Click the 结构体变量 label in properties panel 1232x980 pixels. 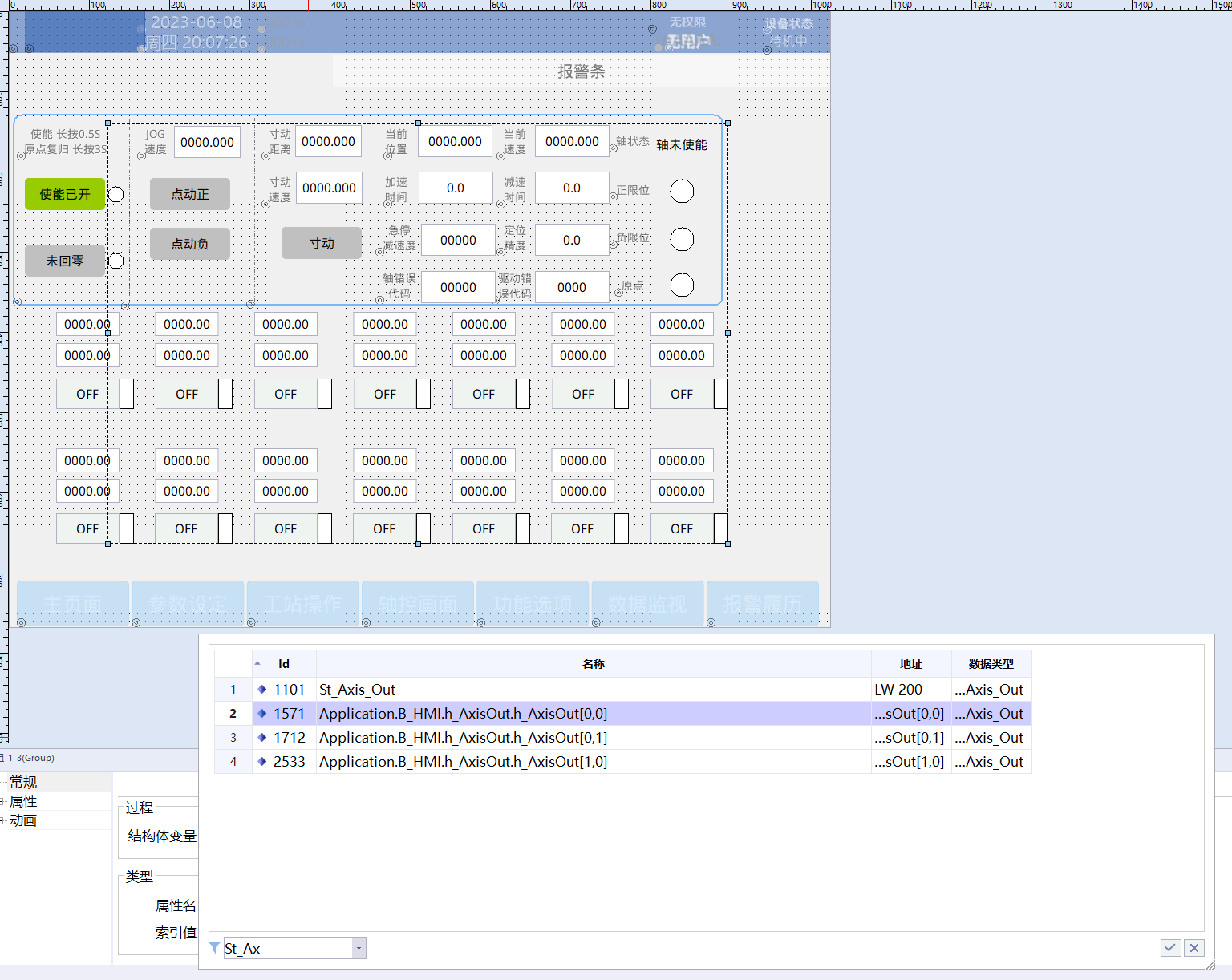[162, 836]
